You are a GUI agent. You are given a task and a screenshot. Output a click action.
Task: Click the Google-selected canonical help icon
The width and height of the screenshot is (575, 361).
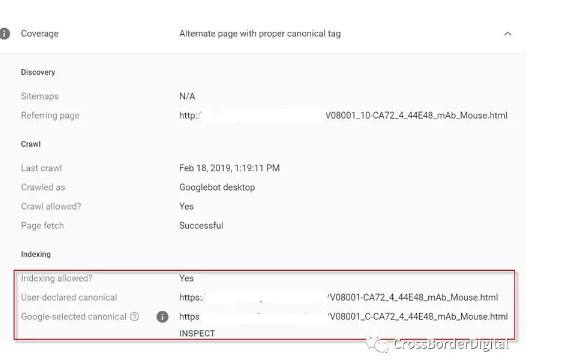click(135, 317)
